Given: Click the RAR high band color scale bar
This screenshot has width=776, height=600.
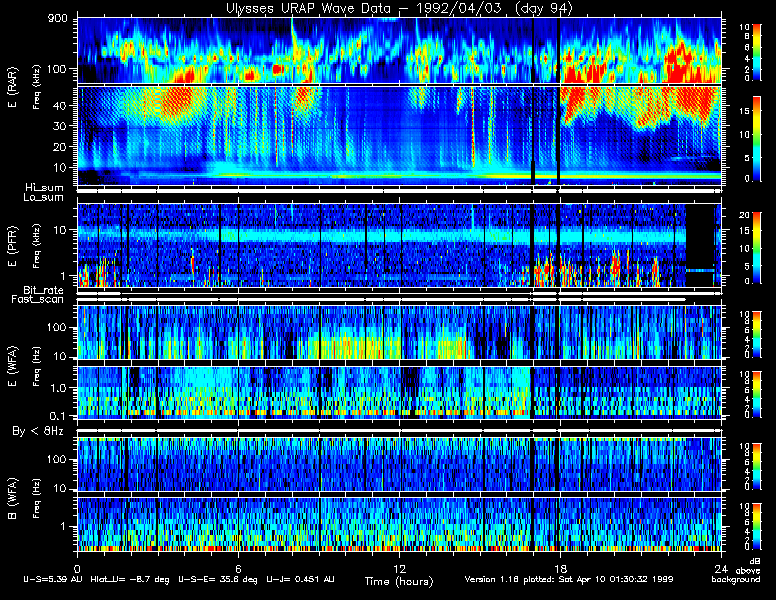Looking at the screenshot, I should pos(757,51).
